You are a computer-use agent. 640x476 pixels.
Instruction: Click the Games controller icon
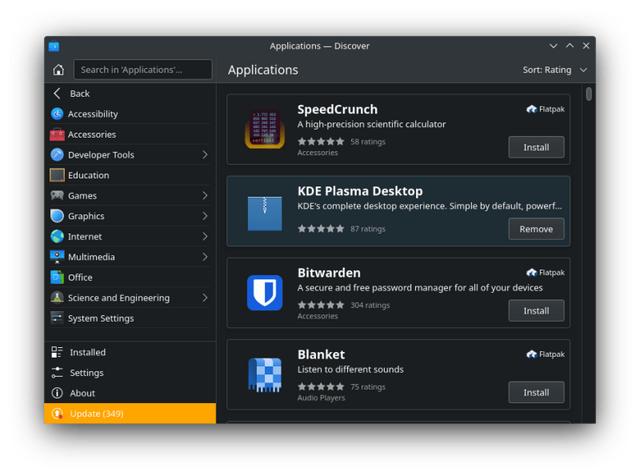pyautogui.click(x=57, y=195)
